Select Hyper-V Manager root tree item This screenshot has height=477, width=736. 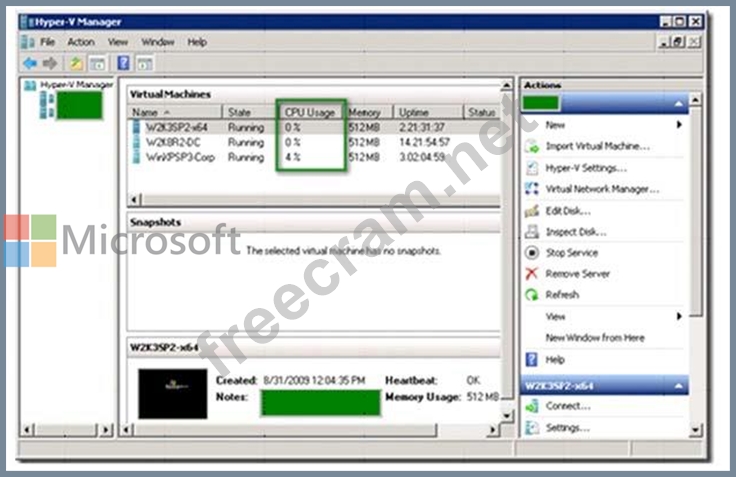(x=77, y=85)
